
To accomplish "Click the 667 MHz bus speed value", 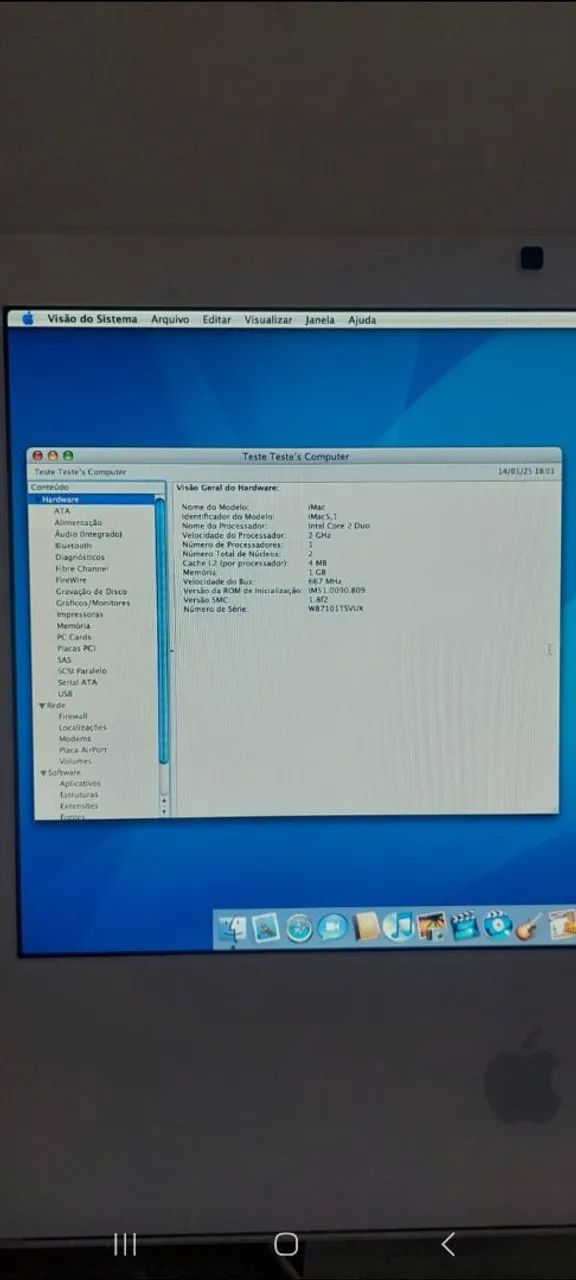I will coord(325,581).
